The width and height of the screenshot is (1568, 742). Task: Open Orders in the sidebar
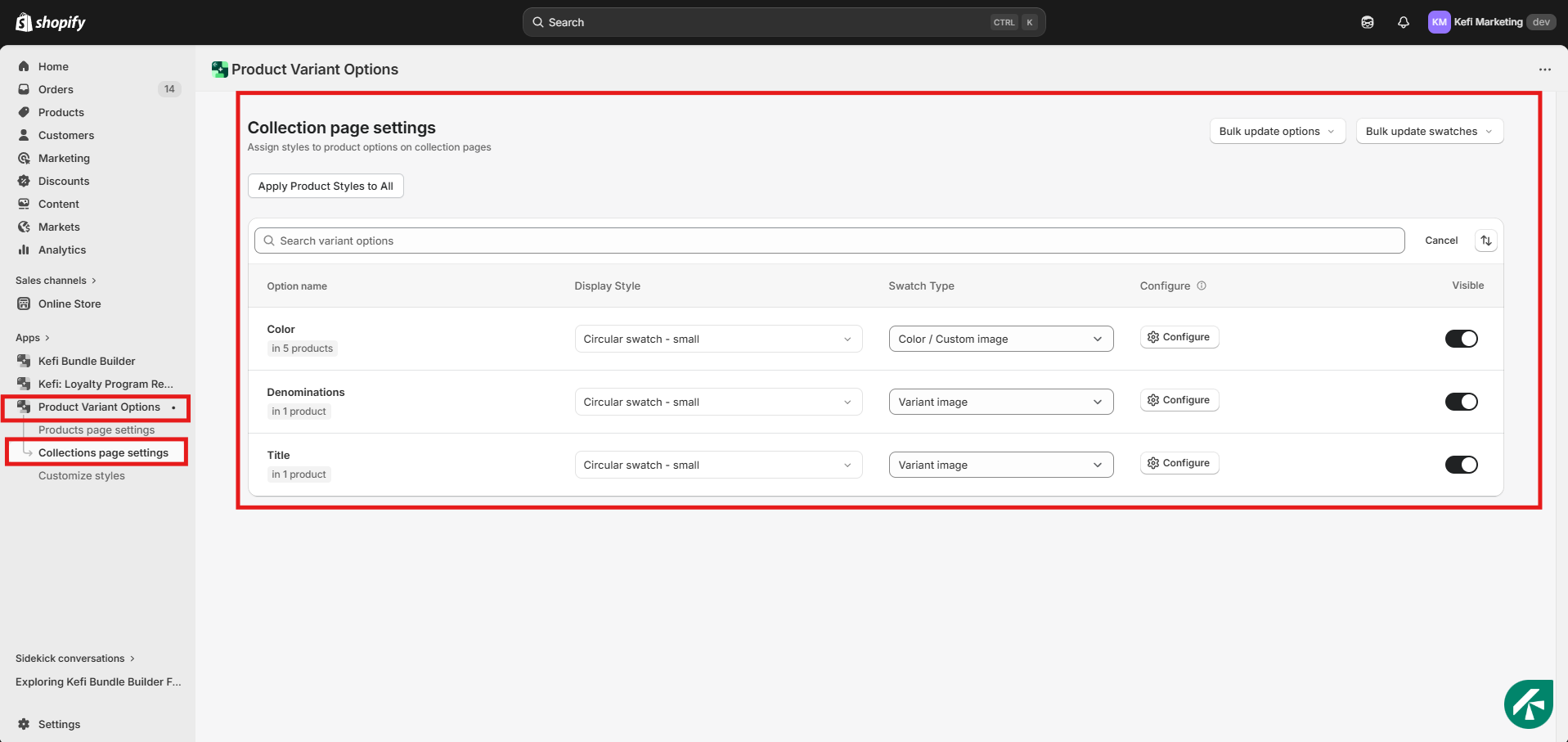(56, 89)
